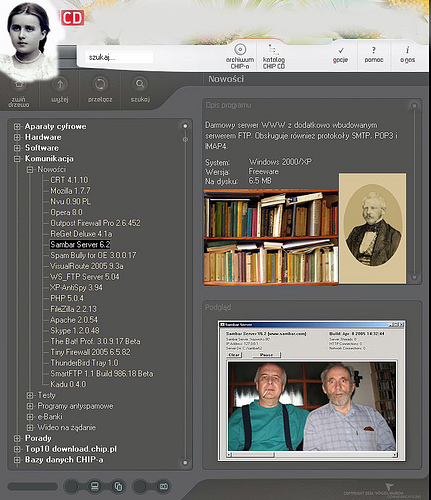Expand the Top10 download.chip.pl branch
Viewport: 431px width, 500px height.
tap(17, 449)
